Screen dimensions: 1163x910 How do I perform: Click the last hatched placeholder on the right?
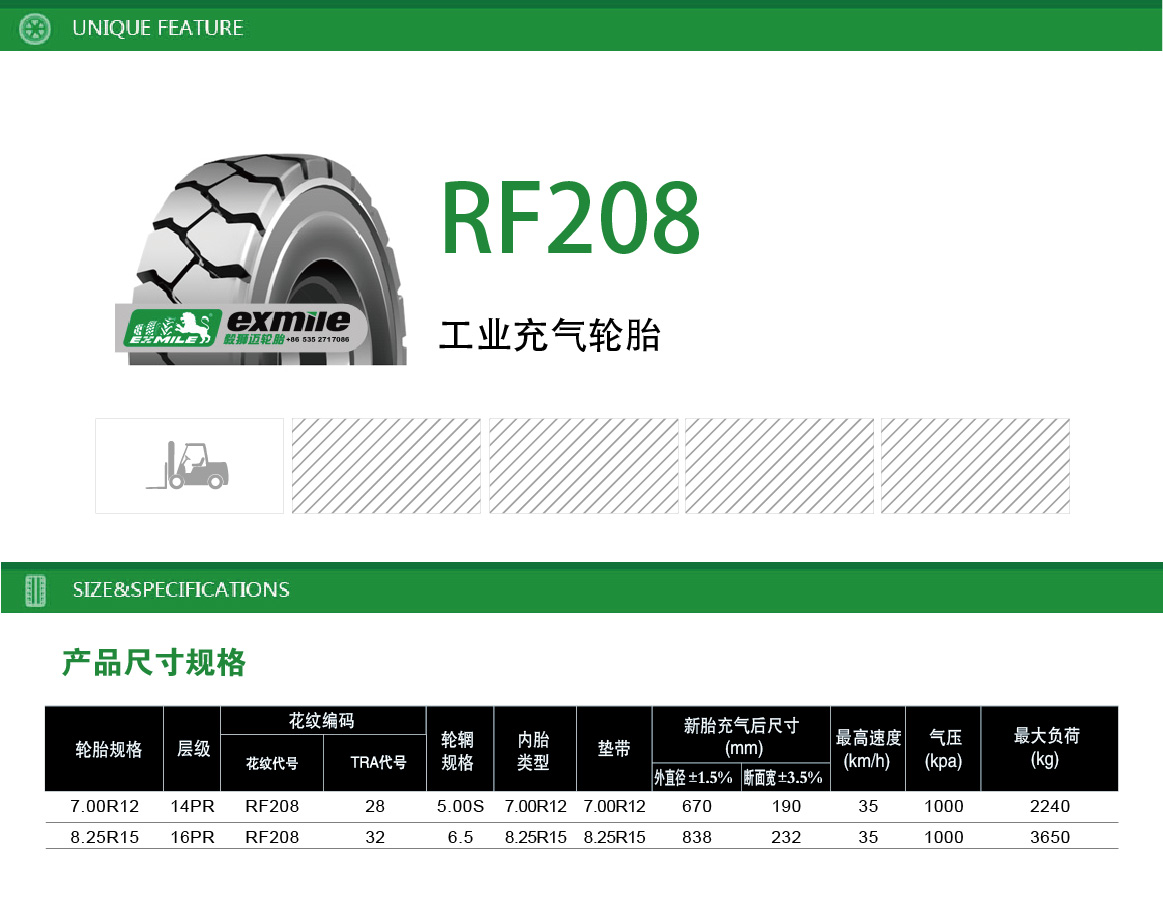coord(975,466)
